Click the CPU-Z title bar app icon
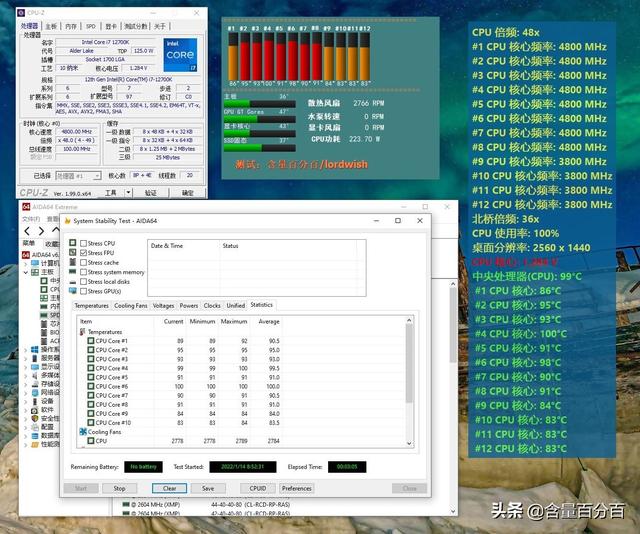640x534 pixels. point(21,13)
